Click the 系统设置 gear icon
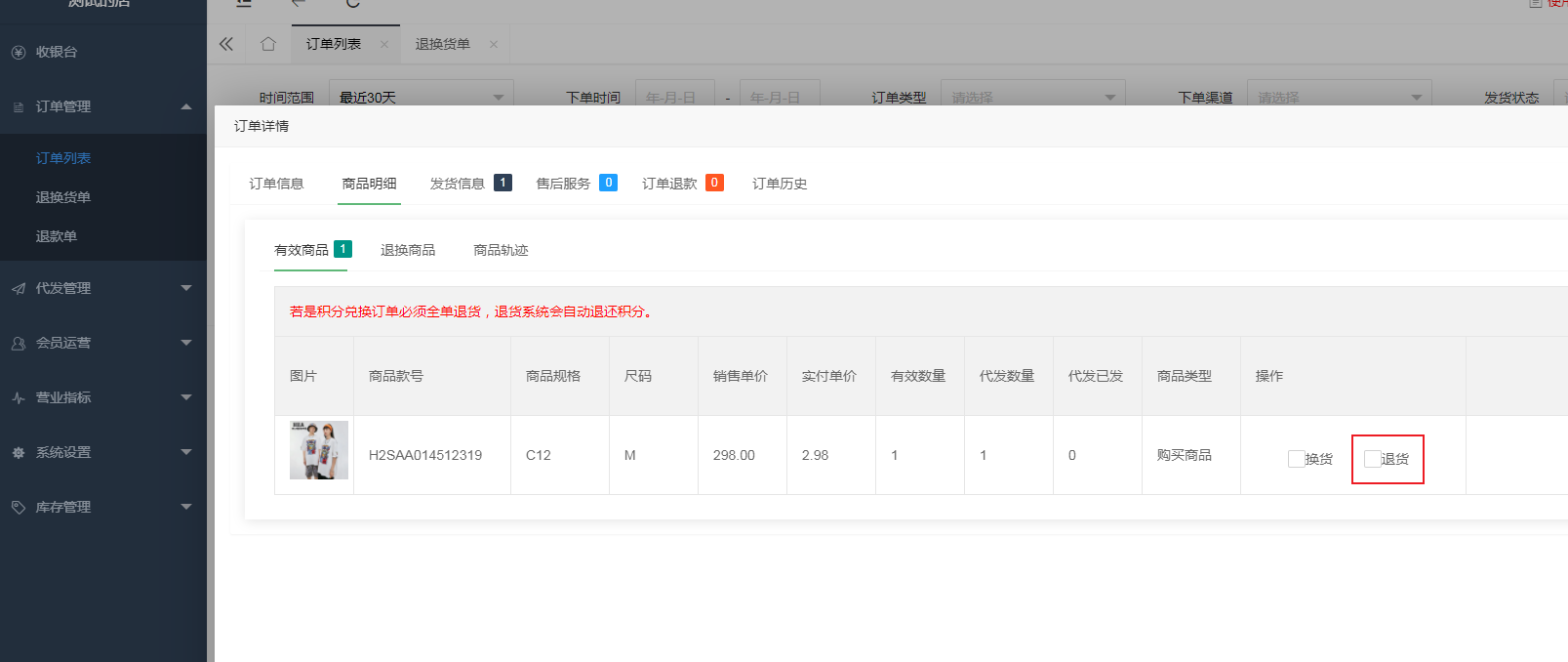Viewport: 1568px width, 662px height. click(x=19, y=453)
